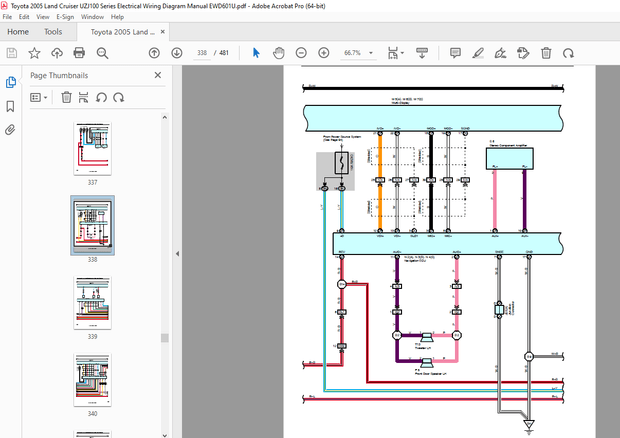Viewport: 620px width, 438px height.
Task: Open the File menu
Action: (7, 17)
